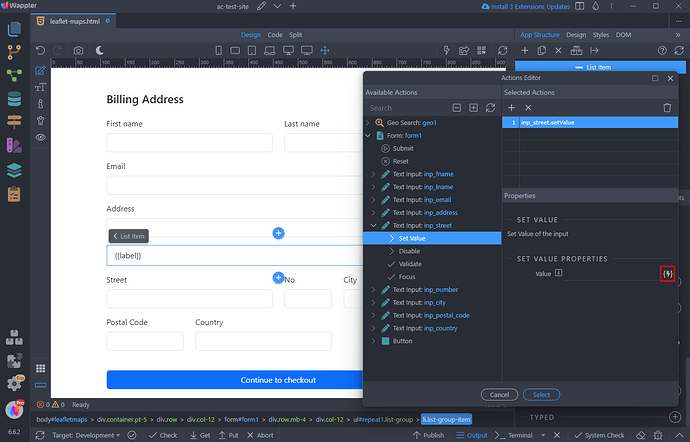Expand Text Input inp_email node
Viewport: 690px width, 442px height.
(373, 200)
